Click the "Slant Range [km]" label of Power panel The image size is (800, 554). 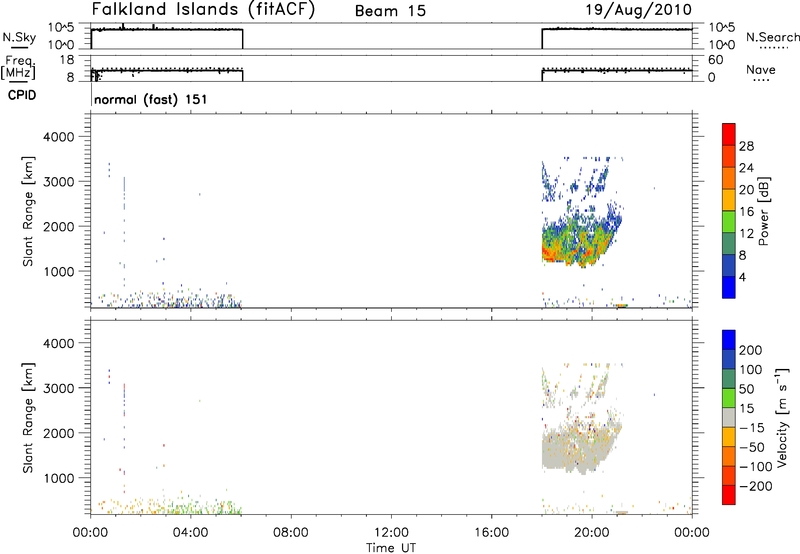pyautogui.click(x=28, y=211)
